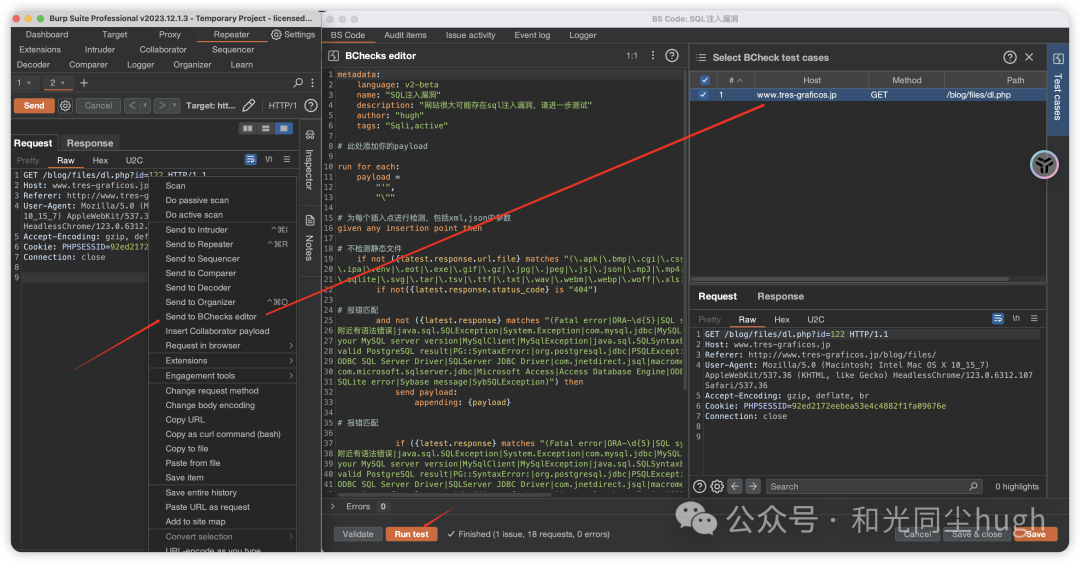Image resolution: width=1080 pixels, height=563 pixels.
Task: Click the Path column header in test cases
Action: coord(1015,80)
